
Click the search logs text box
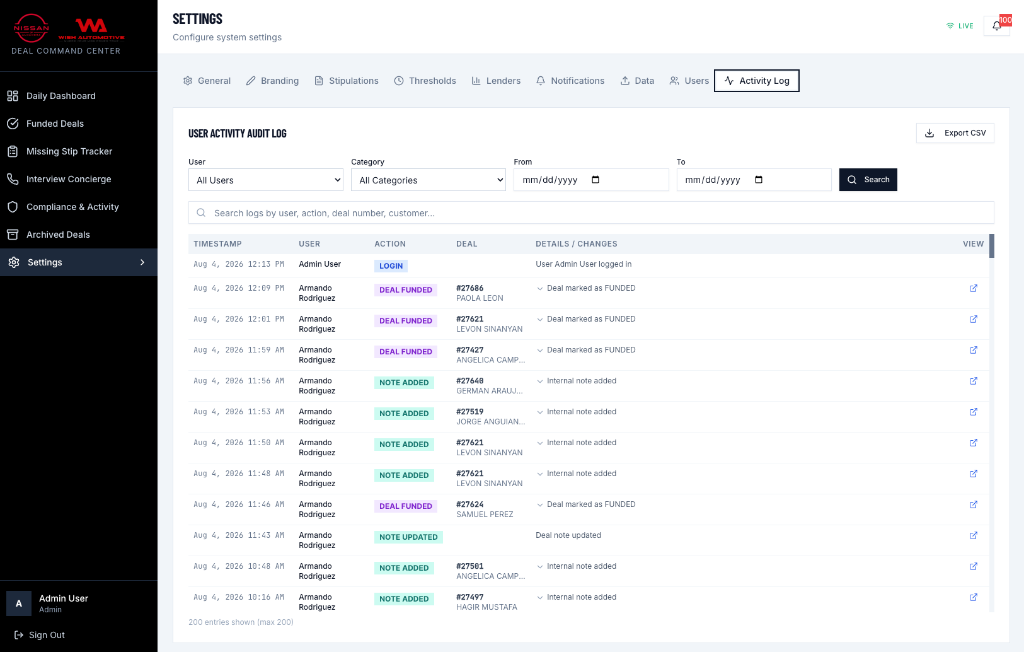point(591,213)
